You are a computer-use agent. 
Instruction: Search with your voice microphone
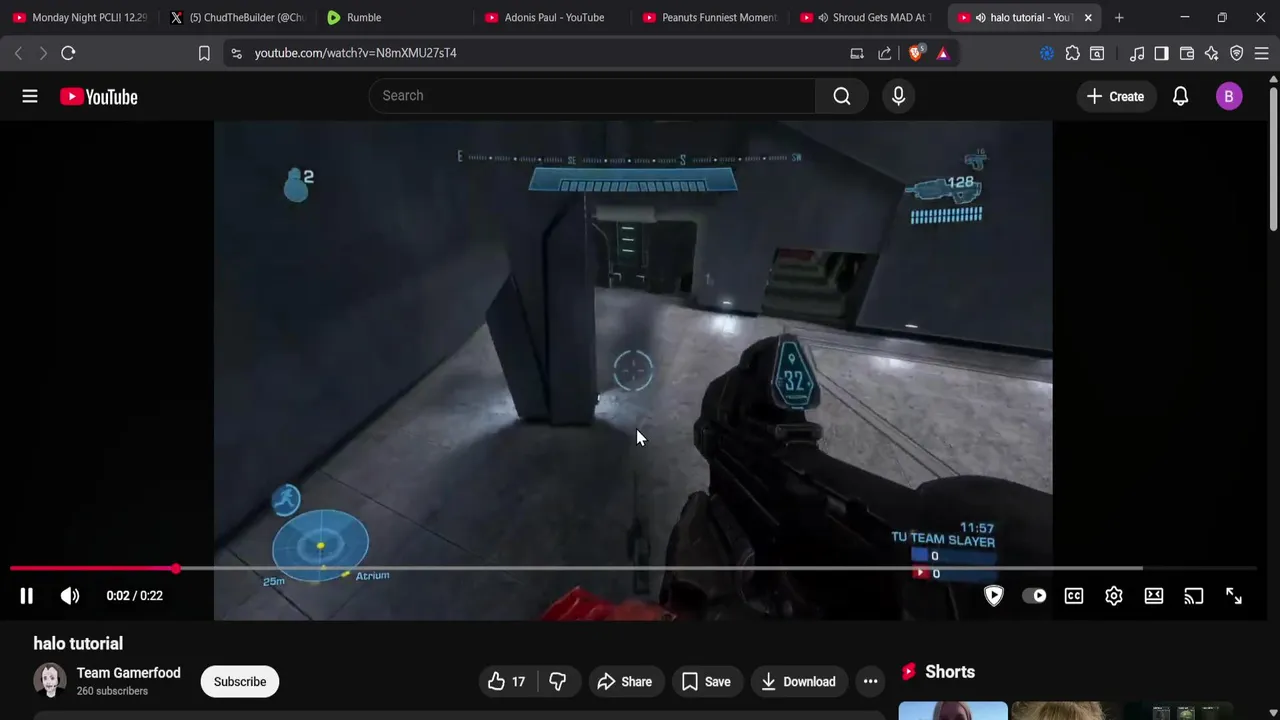click(x=898, y=96)
